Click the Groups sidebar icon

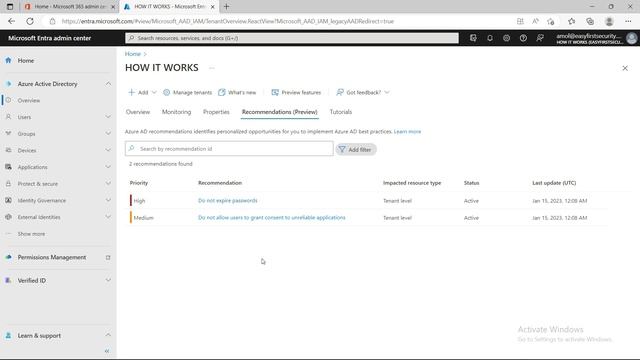pos(8,133)
